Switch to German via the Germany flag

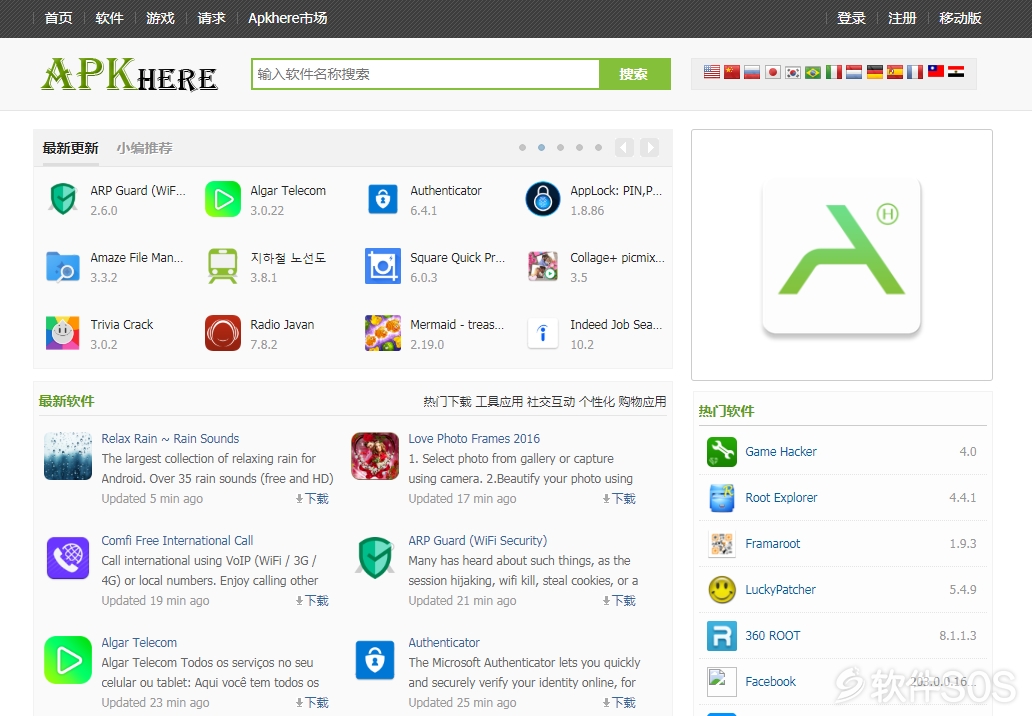tap(875, 72)
